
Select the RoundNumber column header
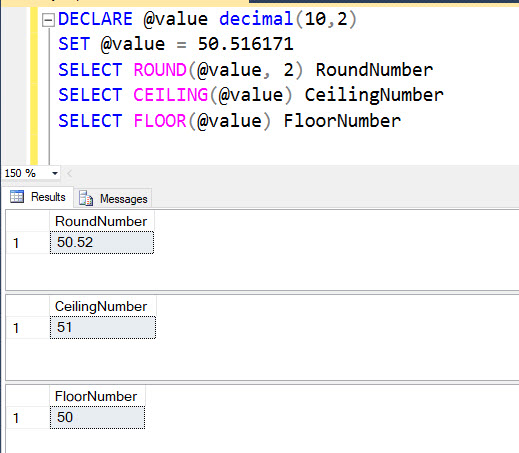101,221
